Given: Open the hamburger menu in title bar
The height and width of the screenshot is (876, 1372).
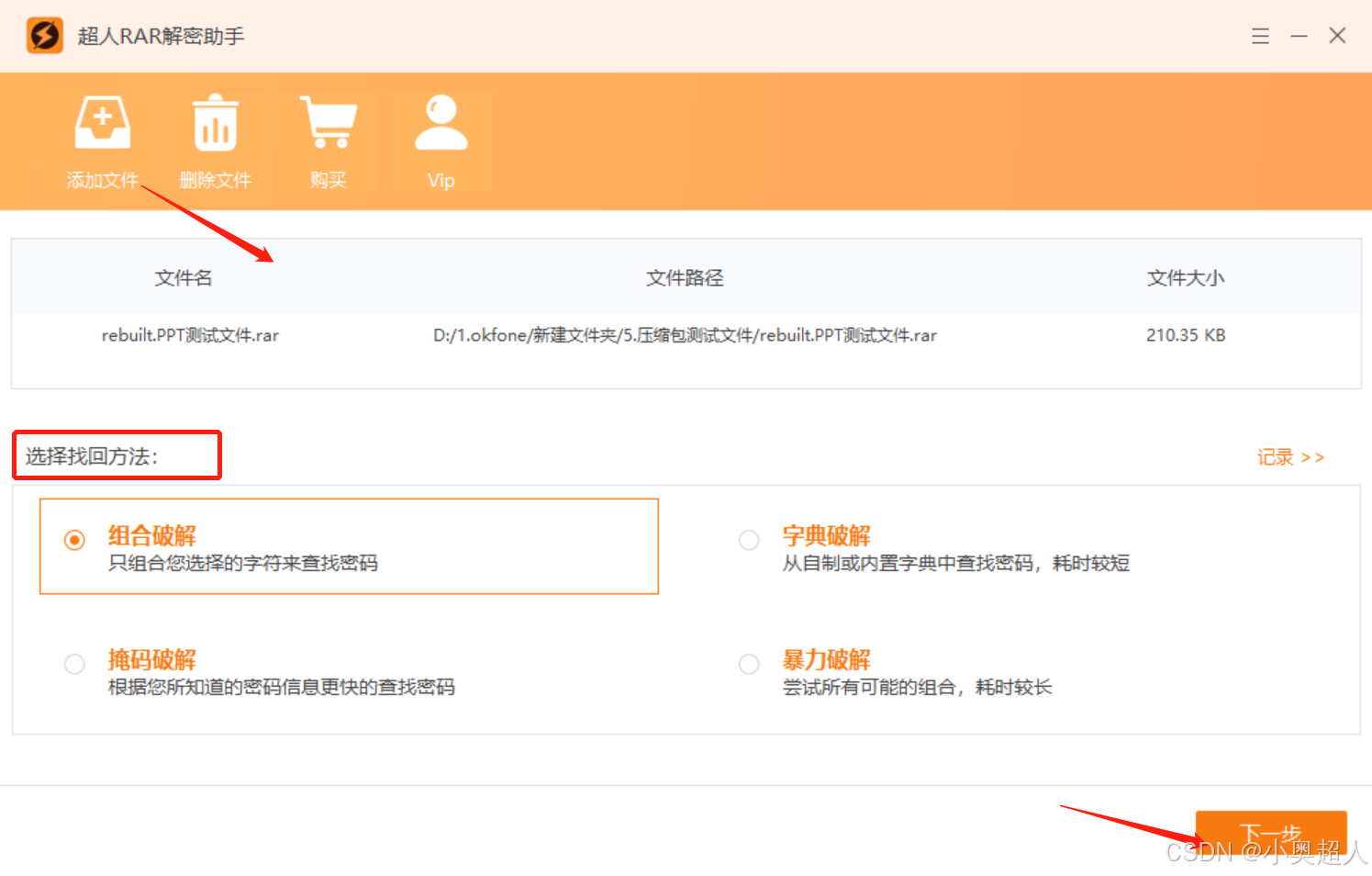Looking at the screenshot, I should (x=1260, y=36).
